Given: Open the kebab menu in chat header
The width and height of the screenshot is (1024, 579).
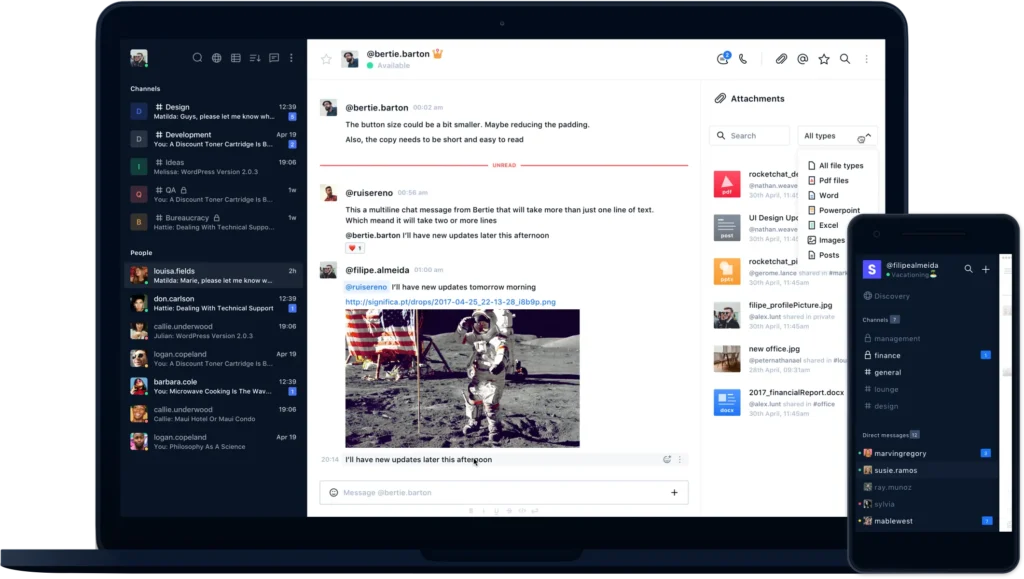Looking at the screenshot, I should point(866,59).
